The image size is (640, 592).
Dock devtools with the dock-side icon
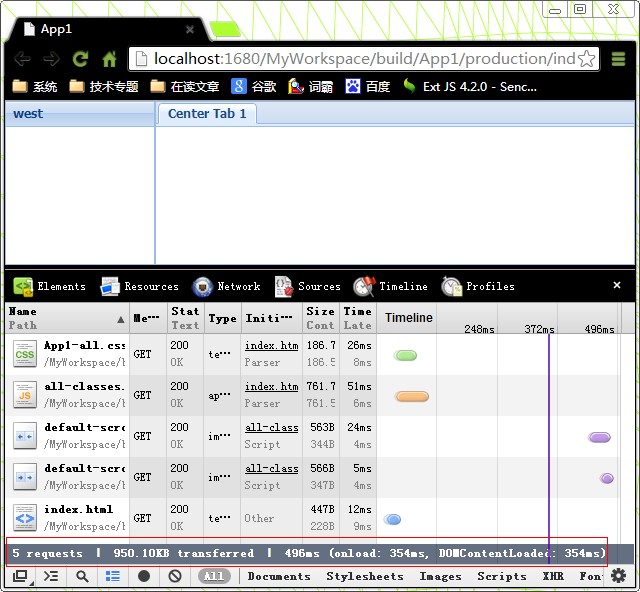click(20, 576)
